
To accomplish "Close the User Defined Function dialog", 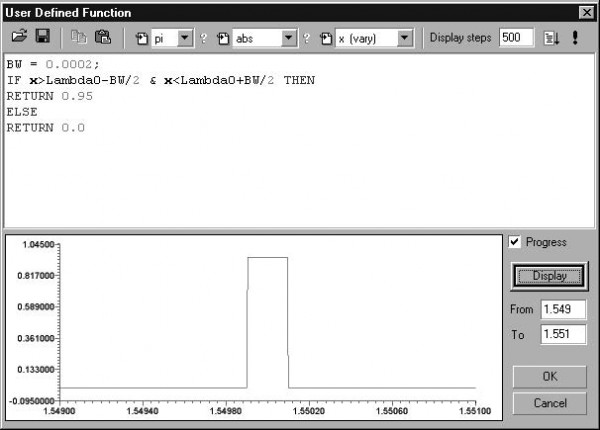I will (586, 13).
